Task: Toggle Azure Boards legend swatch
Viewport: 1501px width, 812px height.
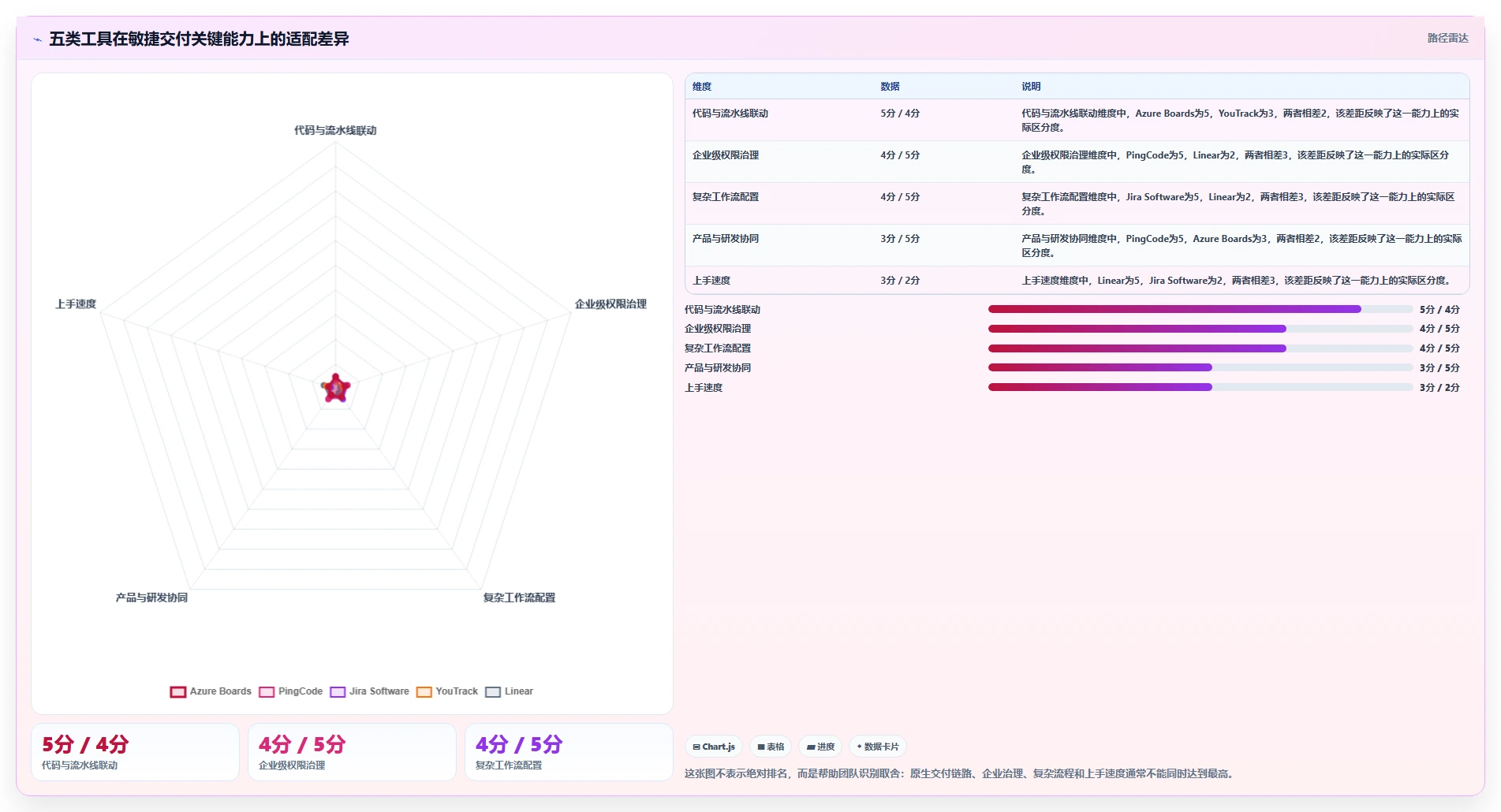Action: [x=178, y=691]
